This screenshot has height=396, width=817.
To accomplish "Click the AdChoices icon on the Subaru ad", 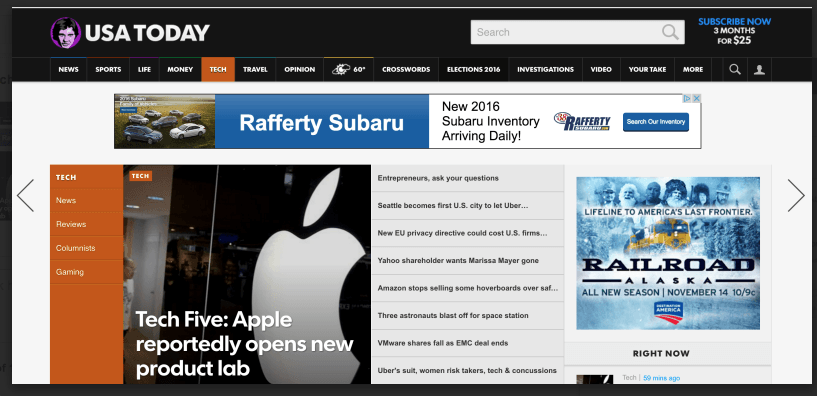I will point(687,98).
